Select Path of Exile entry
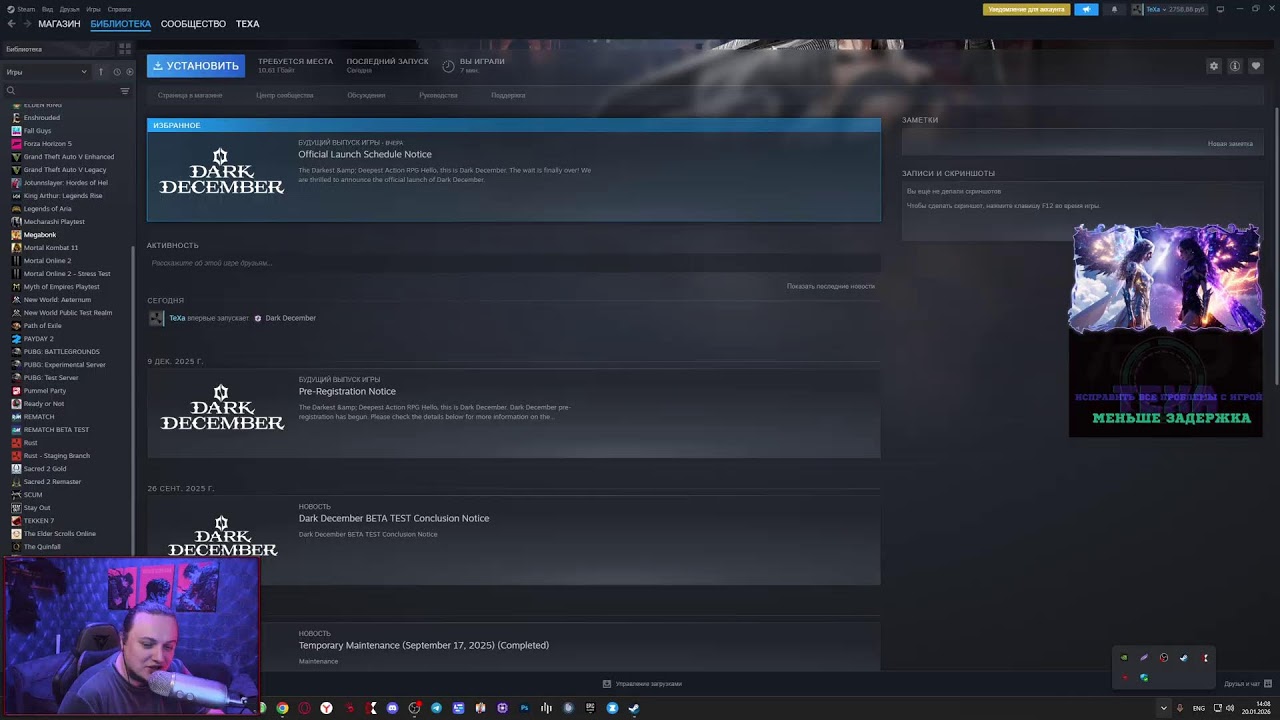The height and width of the screenshot is (720, 1280). click(42, 326)
